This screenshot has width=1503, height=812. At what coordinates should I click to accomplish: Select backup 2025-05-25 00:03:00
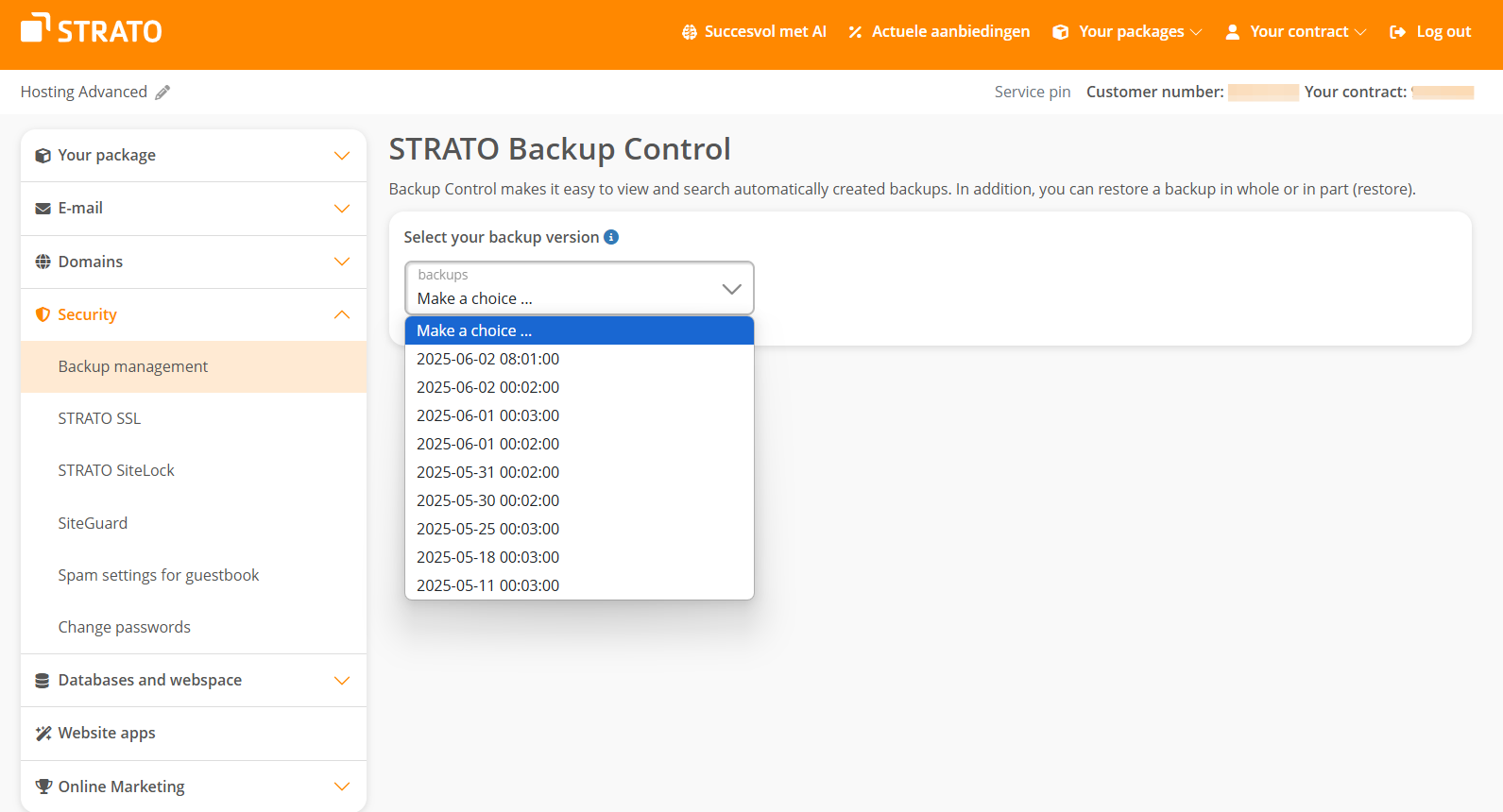[579, 529]
